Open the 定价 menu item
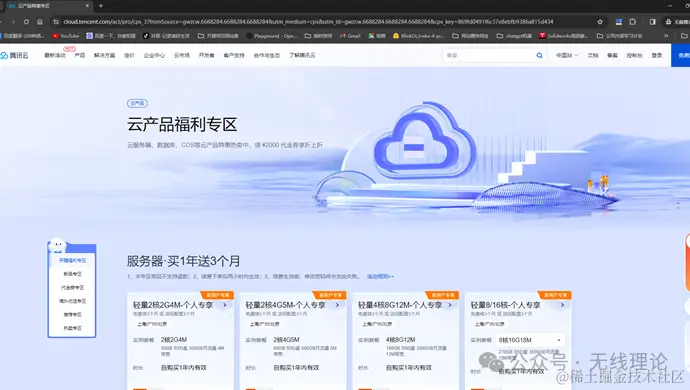Image resolution: width=690 pixels, height=390 pixels. [x=129, y=55]
